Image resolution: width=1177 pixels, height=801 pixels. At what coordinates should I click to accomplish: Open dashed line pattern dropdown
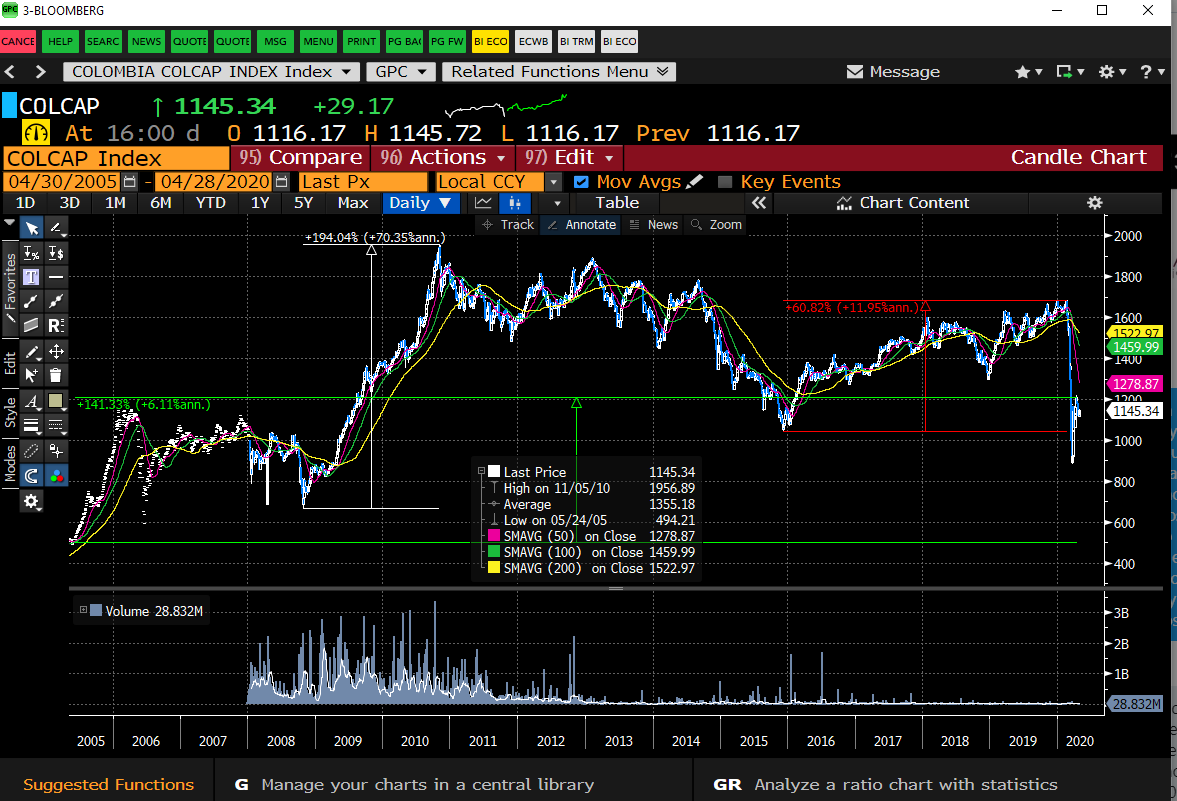(56, 426)
